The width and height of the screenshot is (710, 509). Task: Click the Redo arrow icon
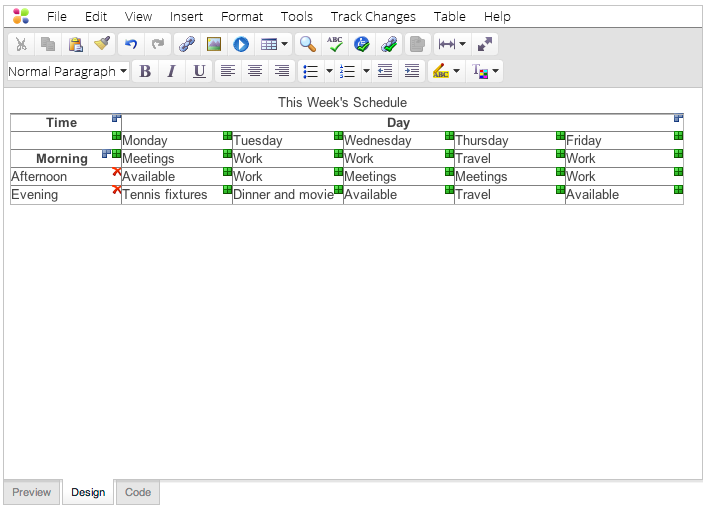point(158,44)
